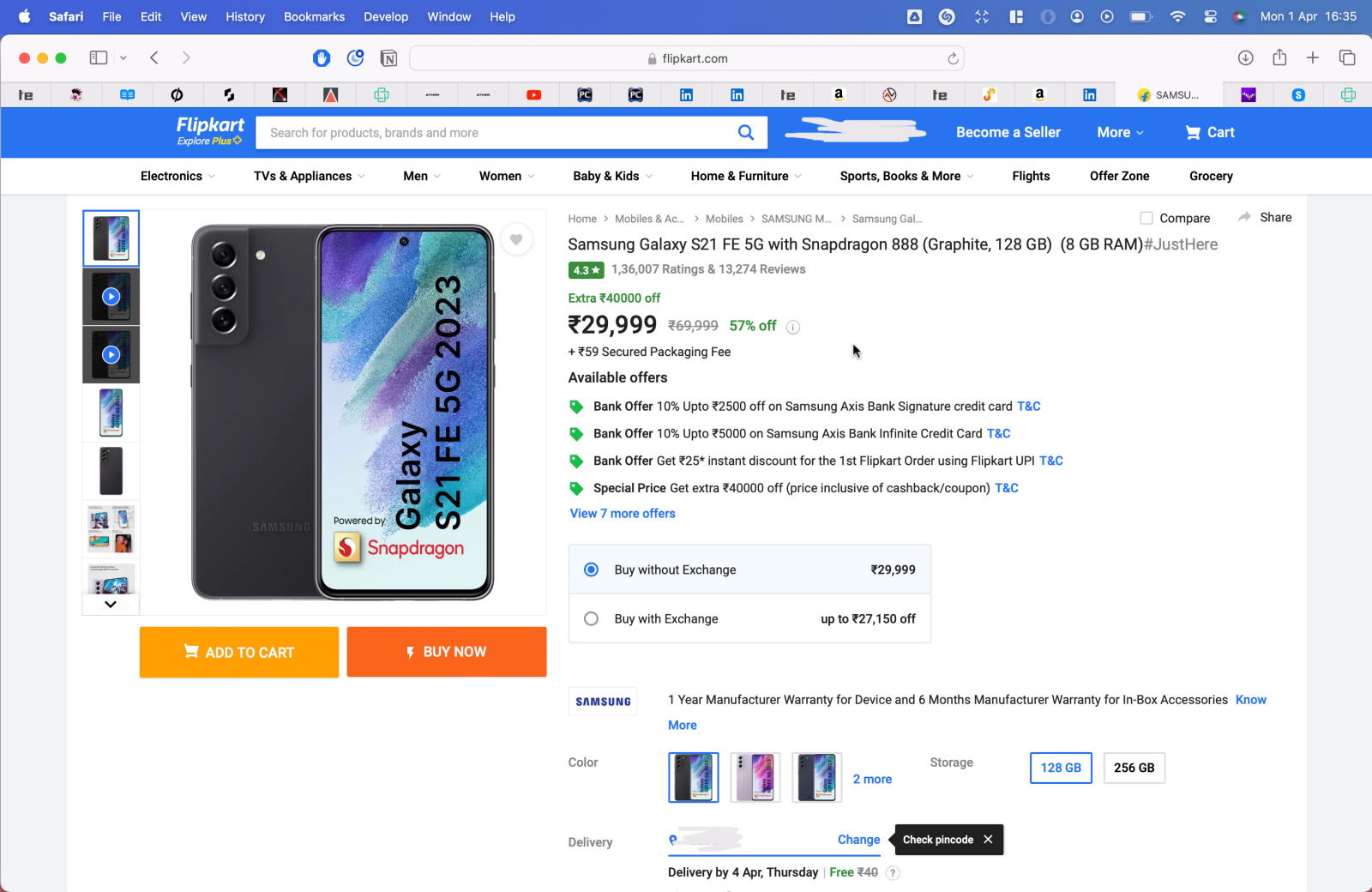Choose 256 GB storage
This screenshot has width=1372, height=892.
click(x=1134, y=768)
